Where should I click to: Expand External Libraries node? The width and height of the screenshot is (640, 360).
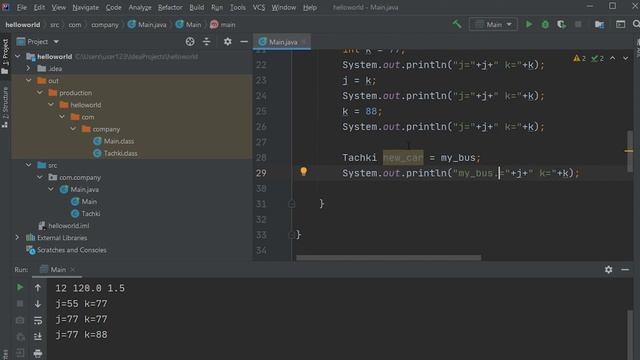(x=18, y=238)
